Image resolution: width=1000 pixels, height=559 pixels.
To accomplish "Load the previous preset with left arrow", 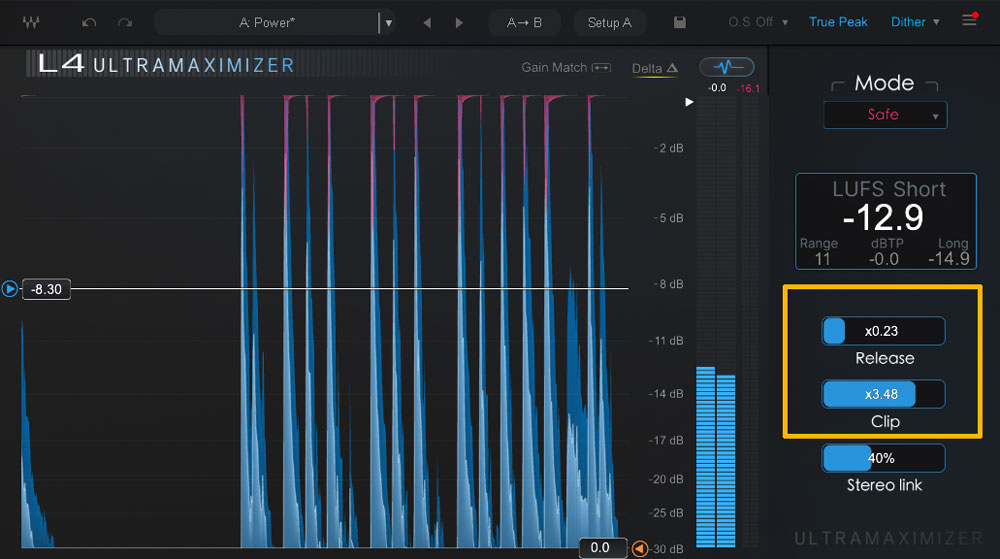I will pos(427,22).
